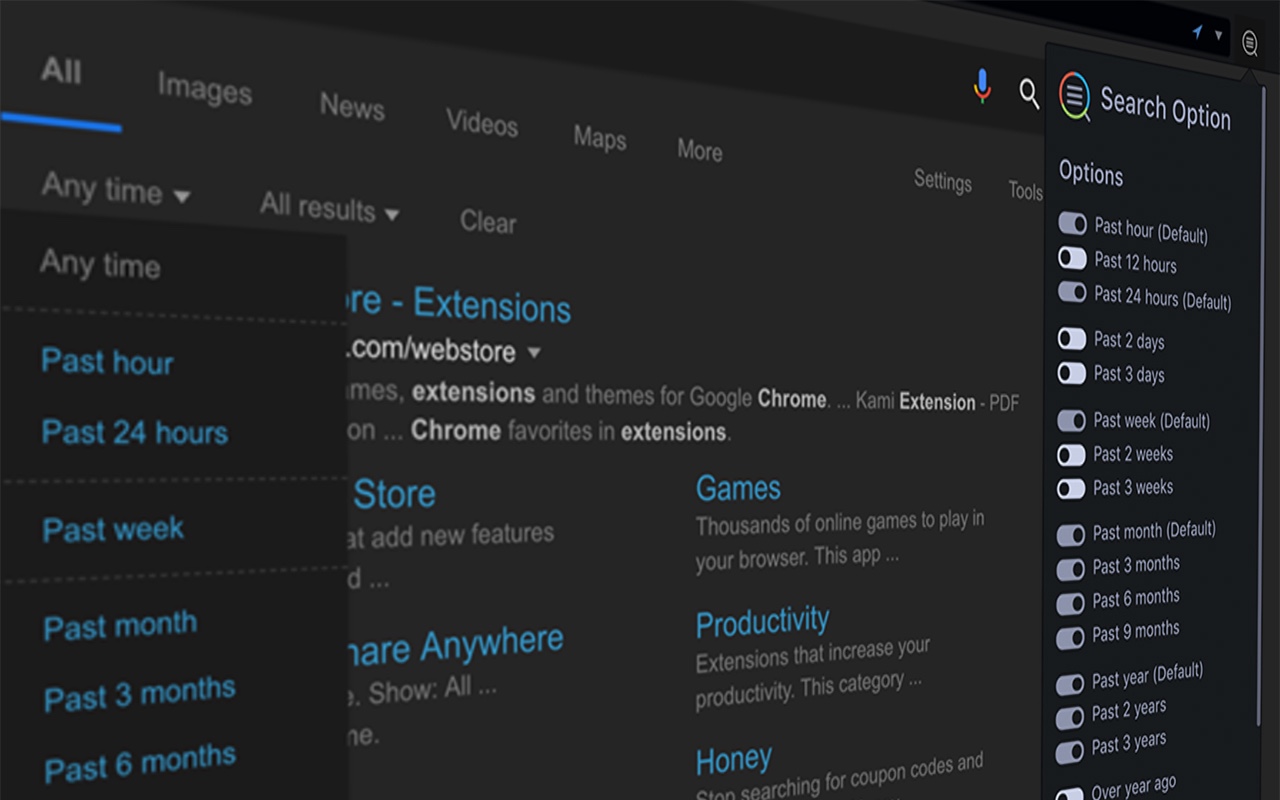Disable the Past 3 years toggle

coord(1070,751)
